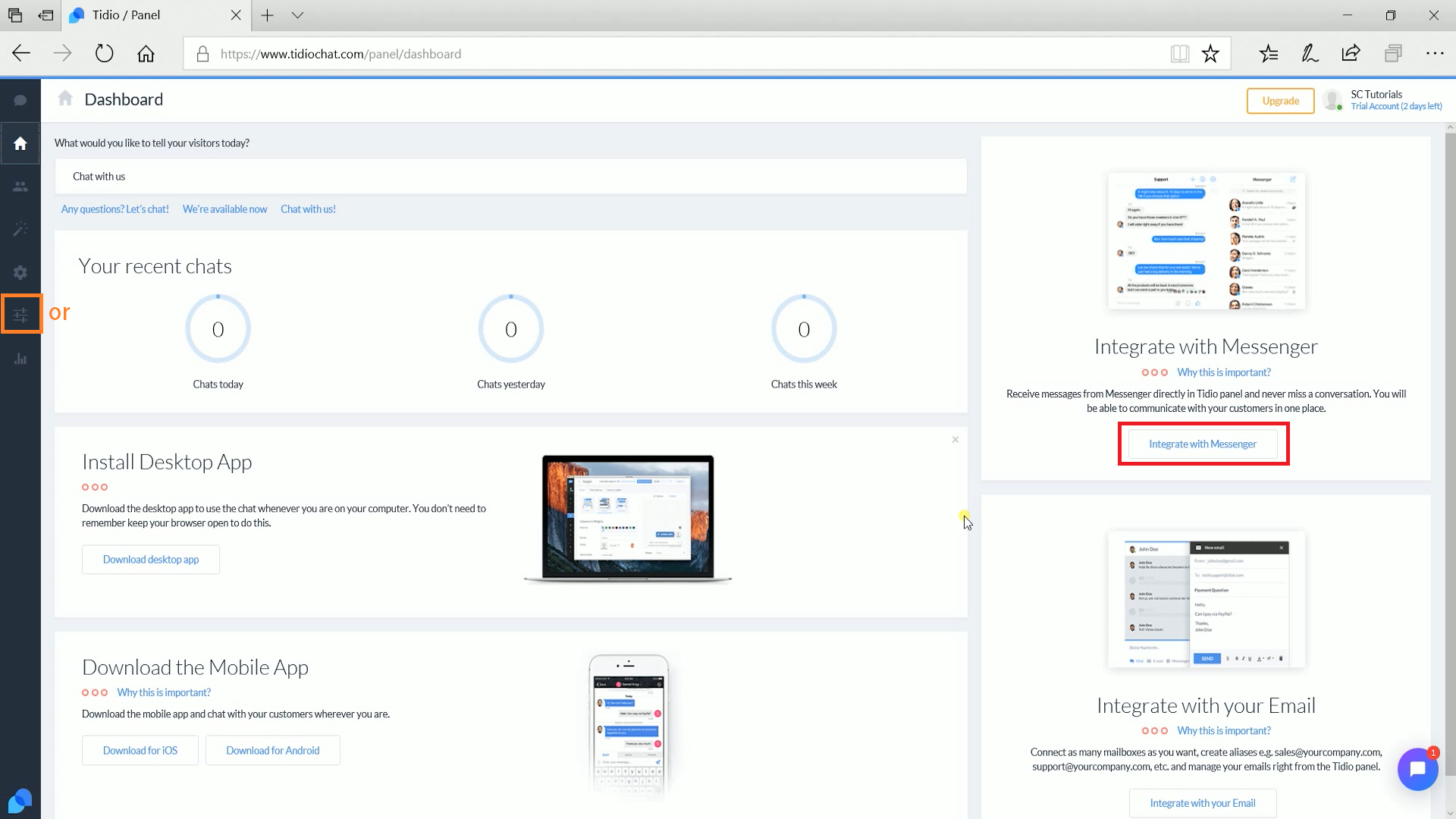
Task: Click Integrate with Messenger button
Action: [x=1202, y=444]
